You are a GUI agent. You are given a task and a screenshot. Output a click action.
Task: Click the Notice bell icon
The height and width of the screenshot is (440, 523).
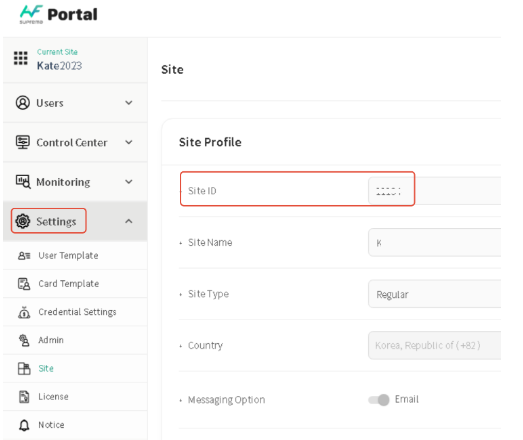24,425
